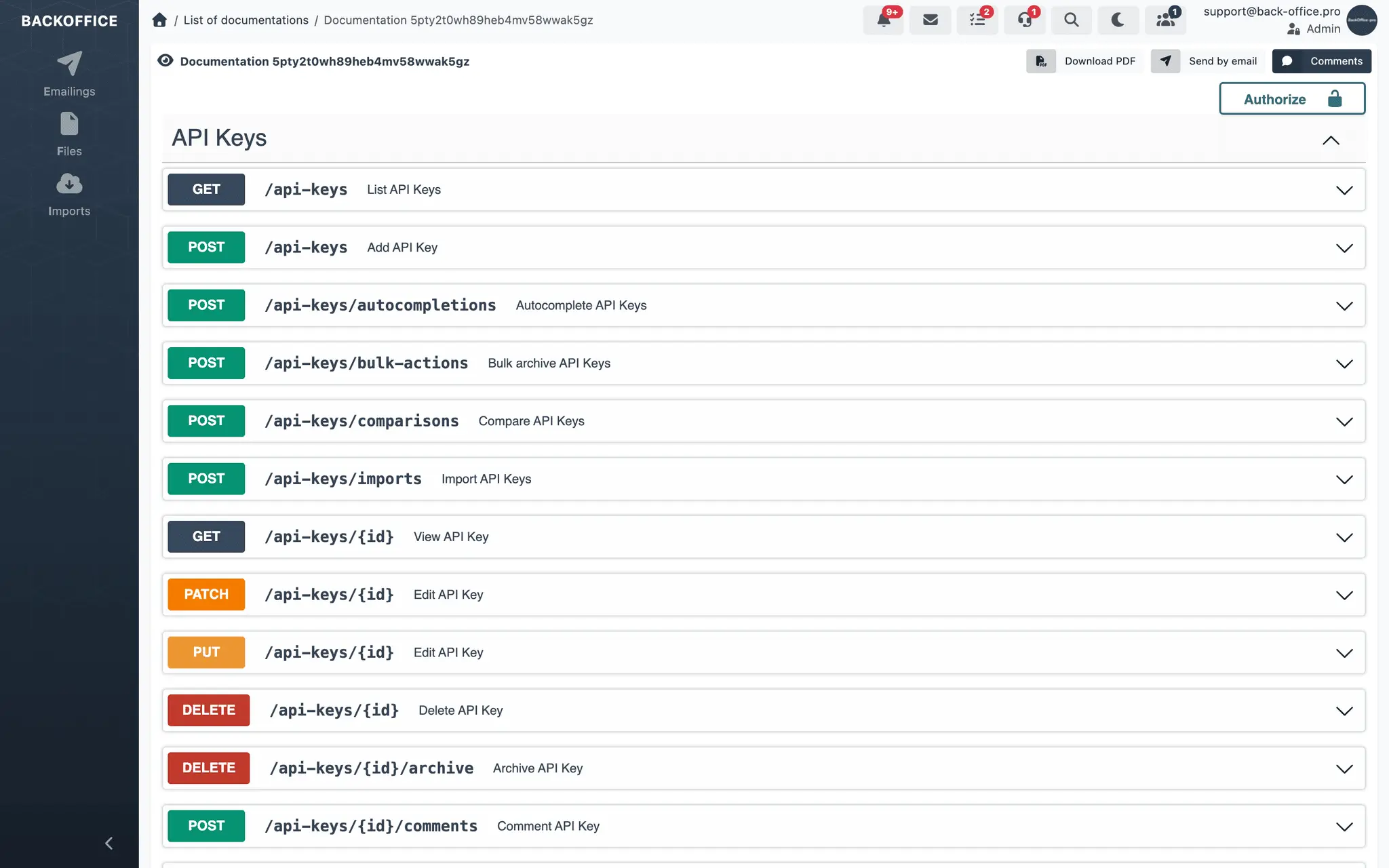Open the notifications bell icon
Viewport: 1389px width, 868px height.
tap(883, 20)
